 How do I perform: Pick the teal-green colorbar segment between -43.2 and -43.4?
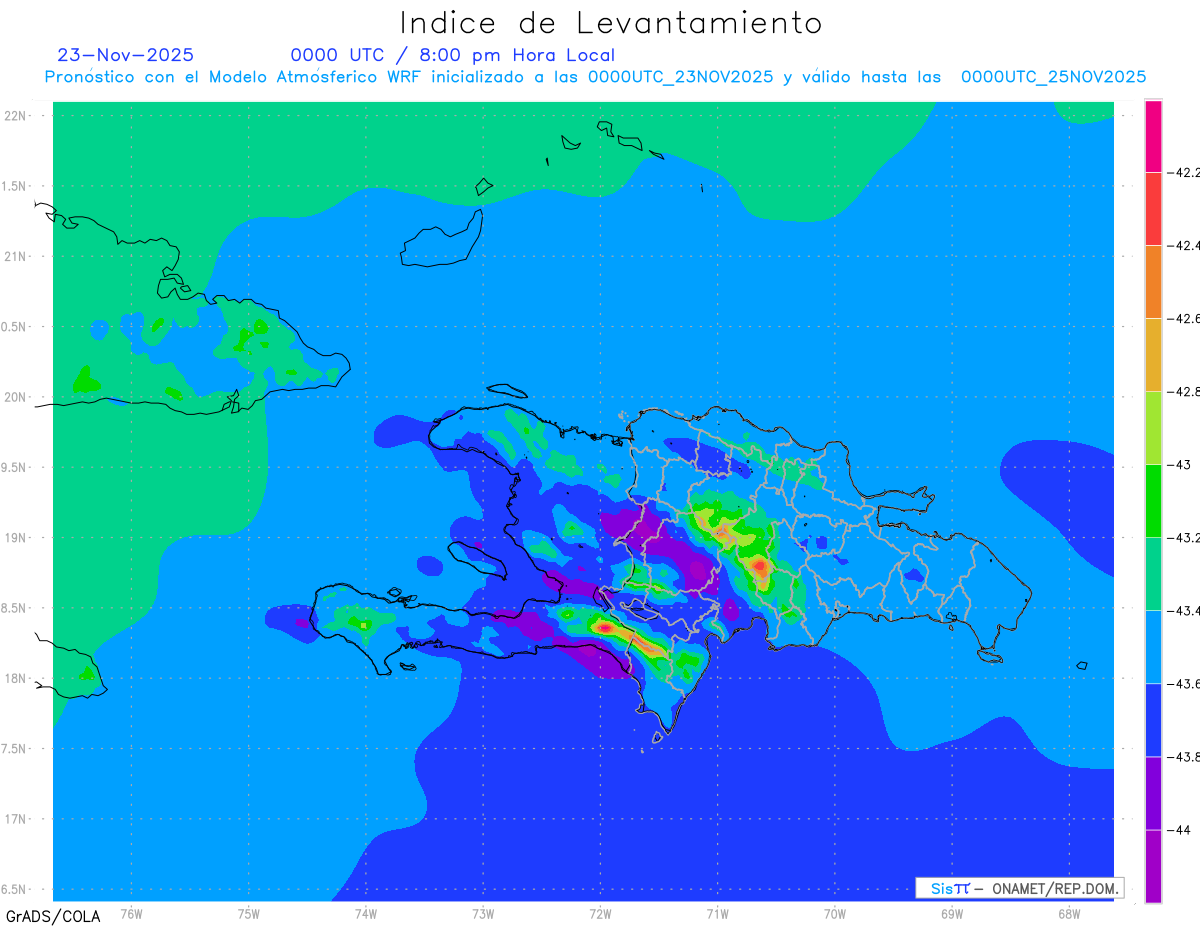point(1153,573)
